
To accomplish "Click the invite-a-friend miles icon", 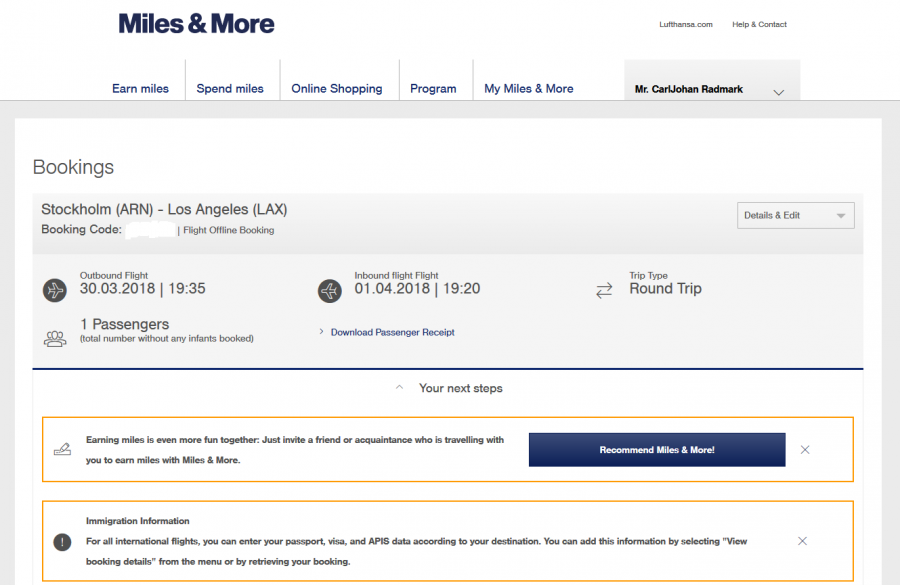I will tap(62, 450).
